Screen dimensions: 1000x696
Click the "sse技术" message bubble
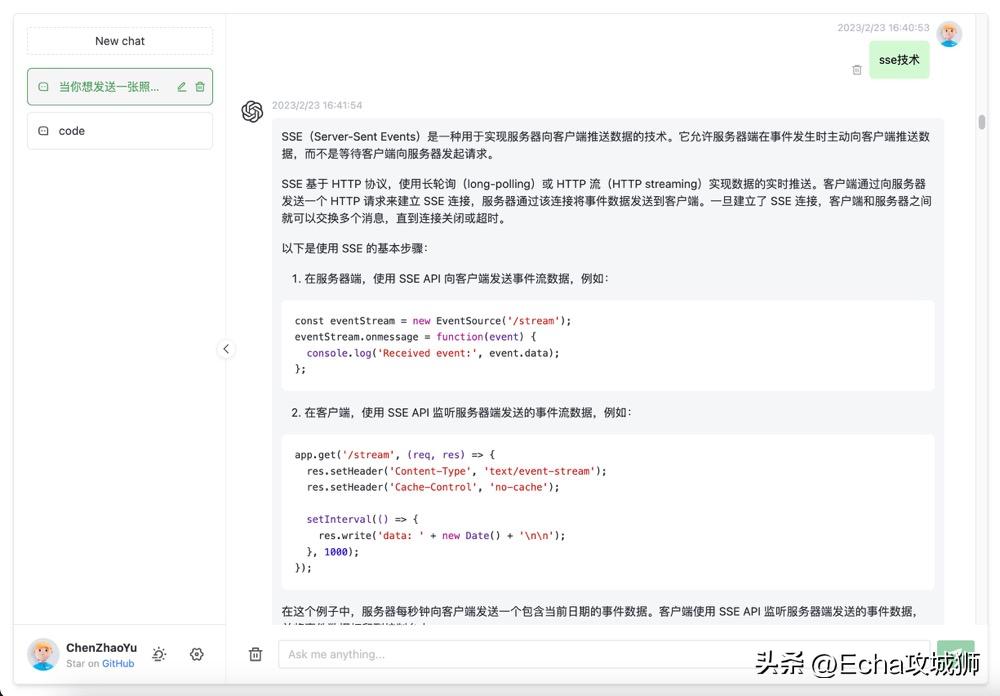tap(898, 60)
